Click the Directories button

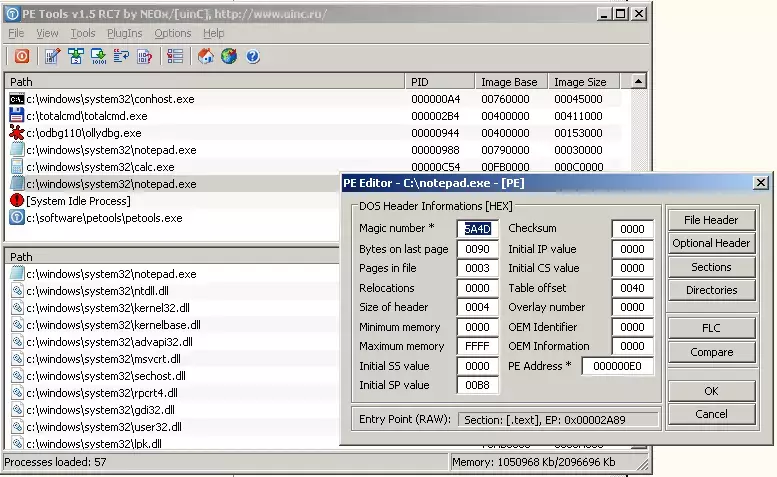[711, 290]
